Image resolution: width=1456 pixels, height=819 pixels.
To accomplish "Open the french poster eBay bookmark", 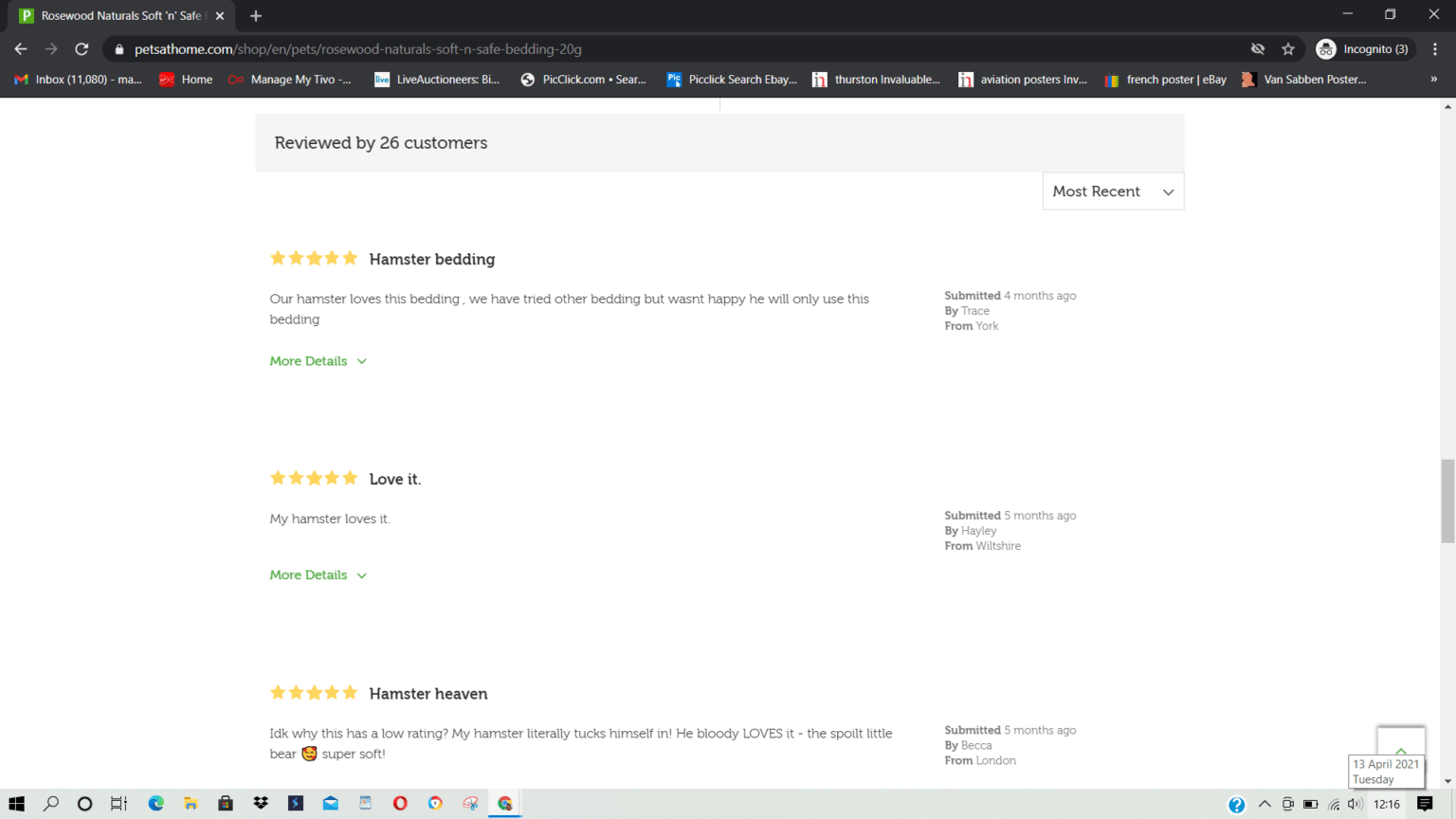I will pyautogui.click(x=1166, y=80).
